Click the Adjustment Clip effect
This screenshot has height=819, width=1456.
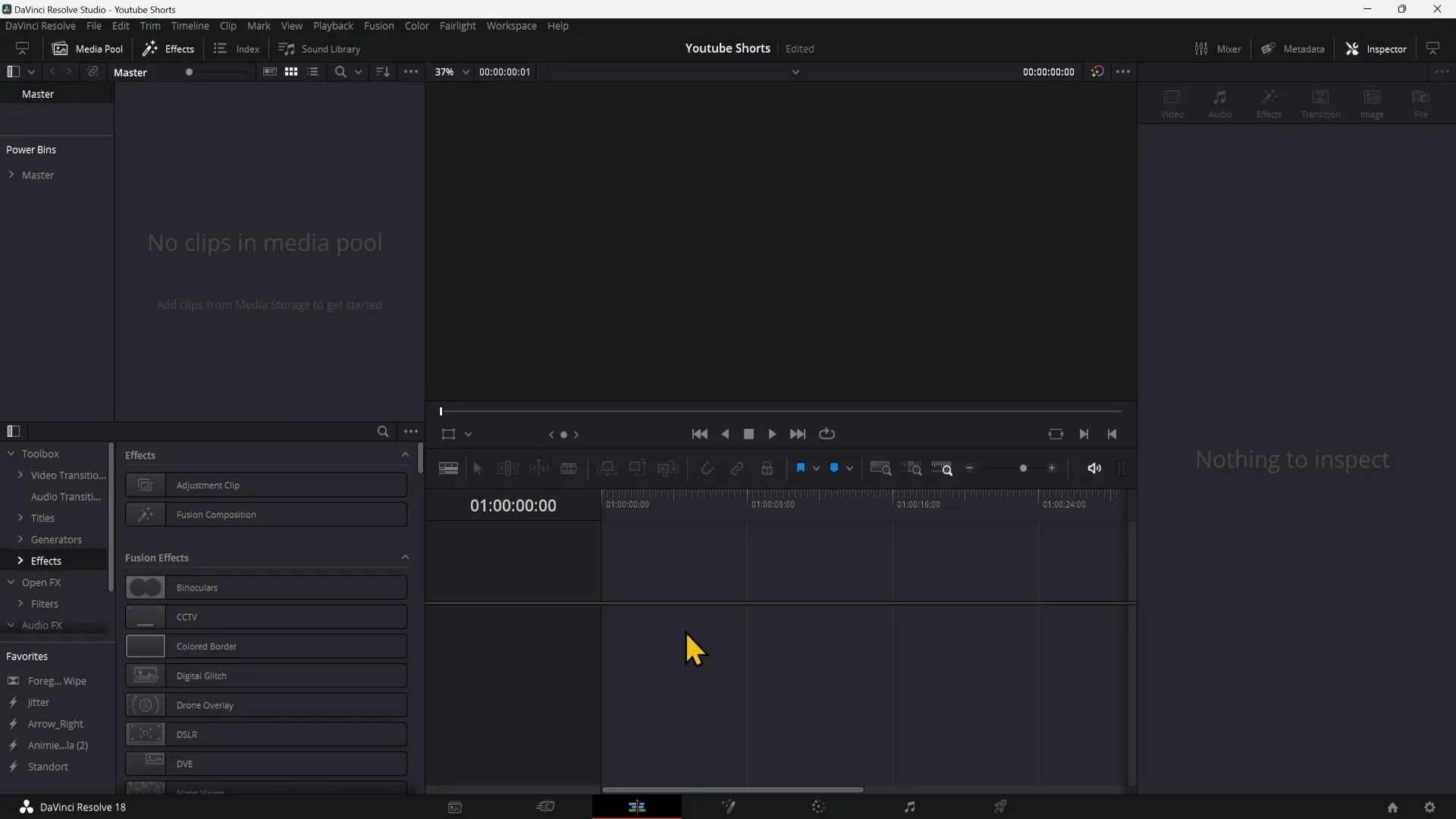pyautogui.click(x=265, y=485)
